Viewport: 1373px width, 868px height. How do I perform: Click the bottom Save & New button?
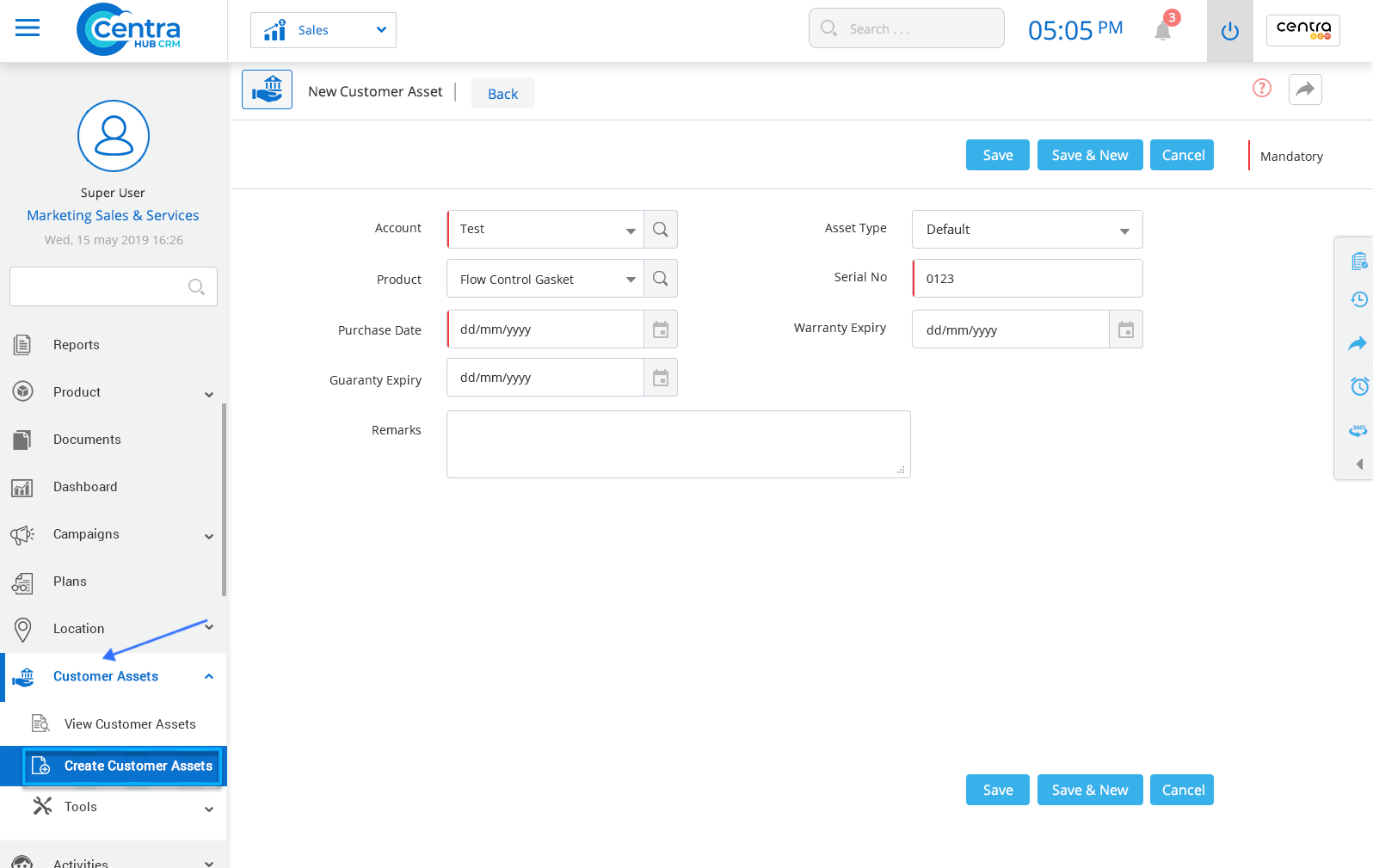1090,790
